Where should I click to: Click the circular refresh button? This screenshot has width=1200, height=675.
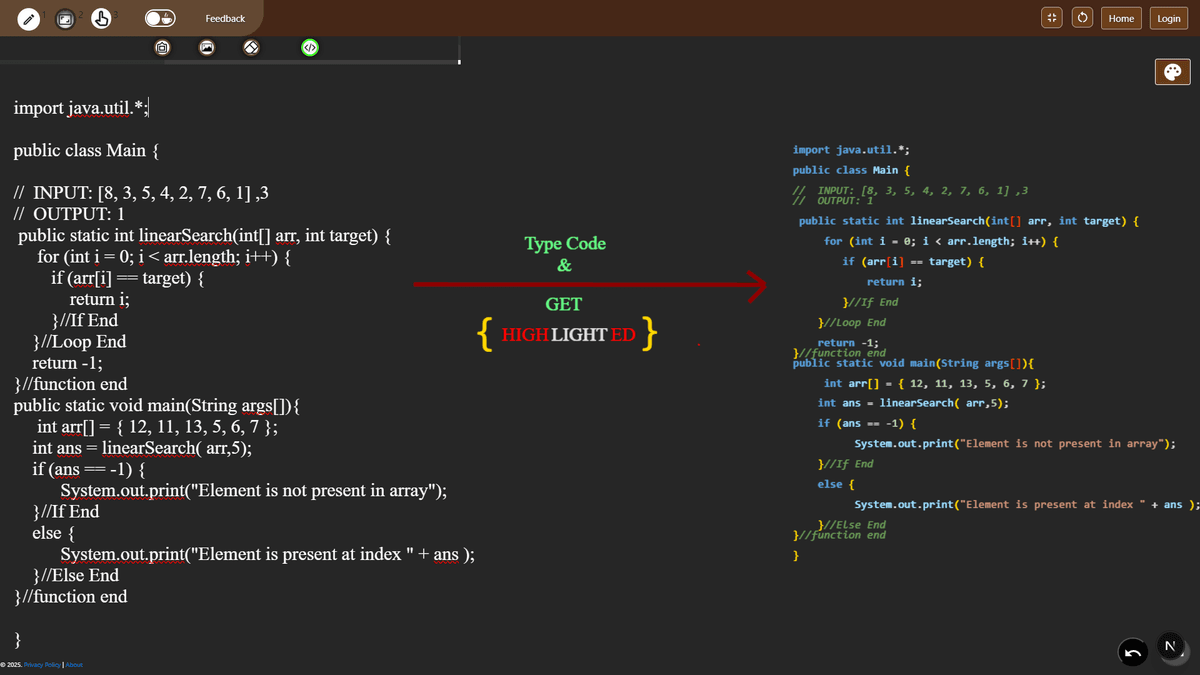(x=1083, y=18)
